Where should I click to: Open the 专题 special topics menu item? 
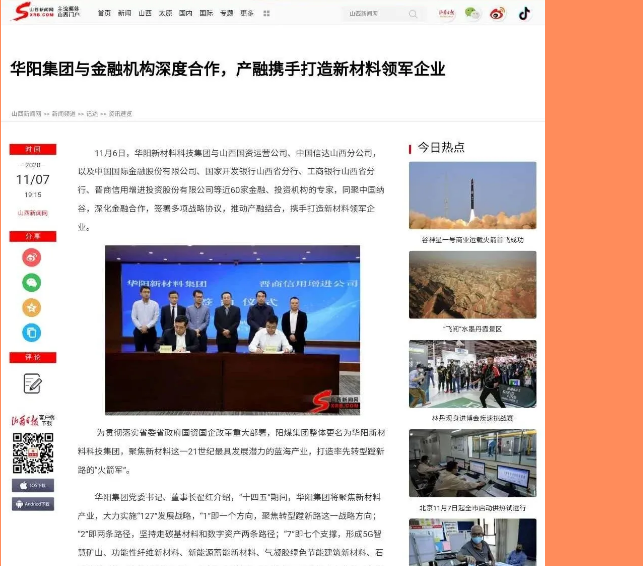point(227,13)
